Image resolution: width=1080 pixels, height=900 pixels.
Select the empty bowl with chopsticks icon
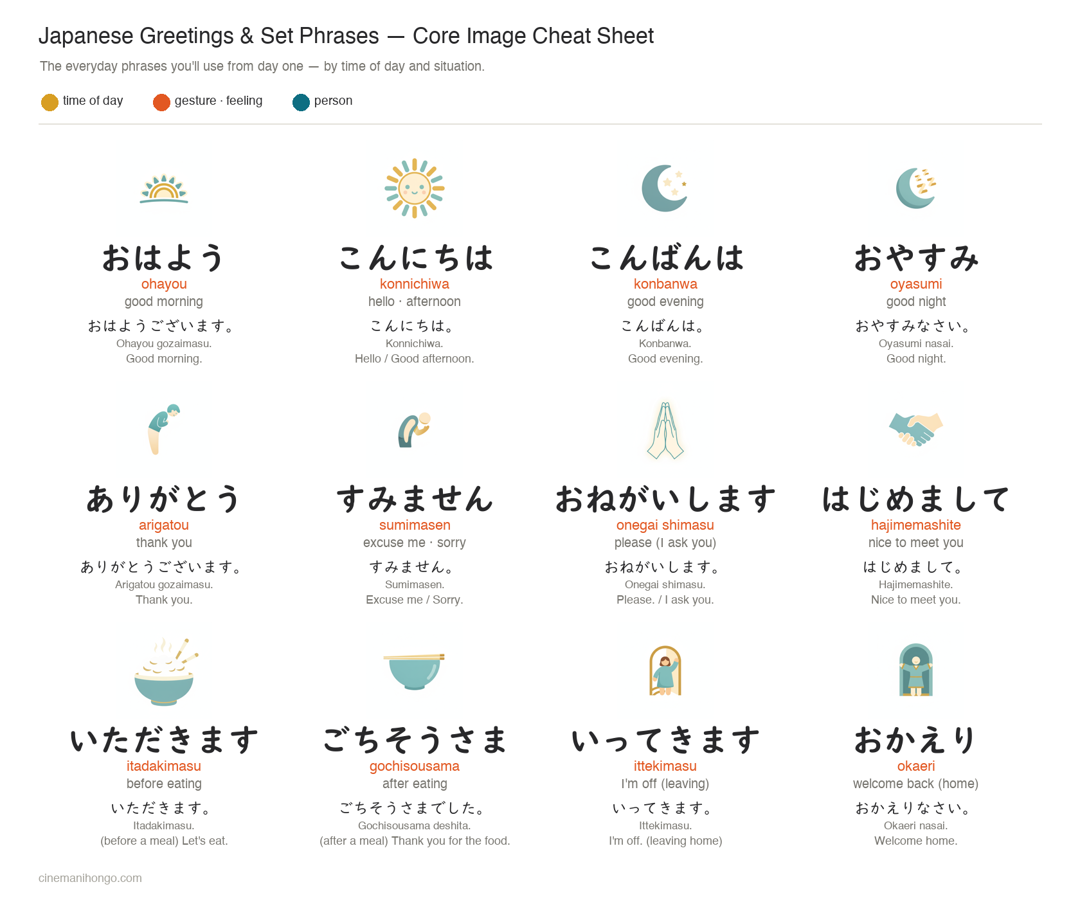coord(415,671)
